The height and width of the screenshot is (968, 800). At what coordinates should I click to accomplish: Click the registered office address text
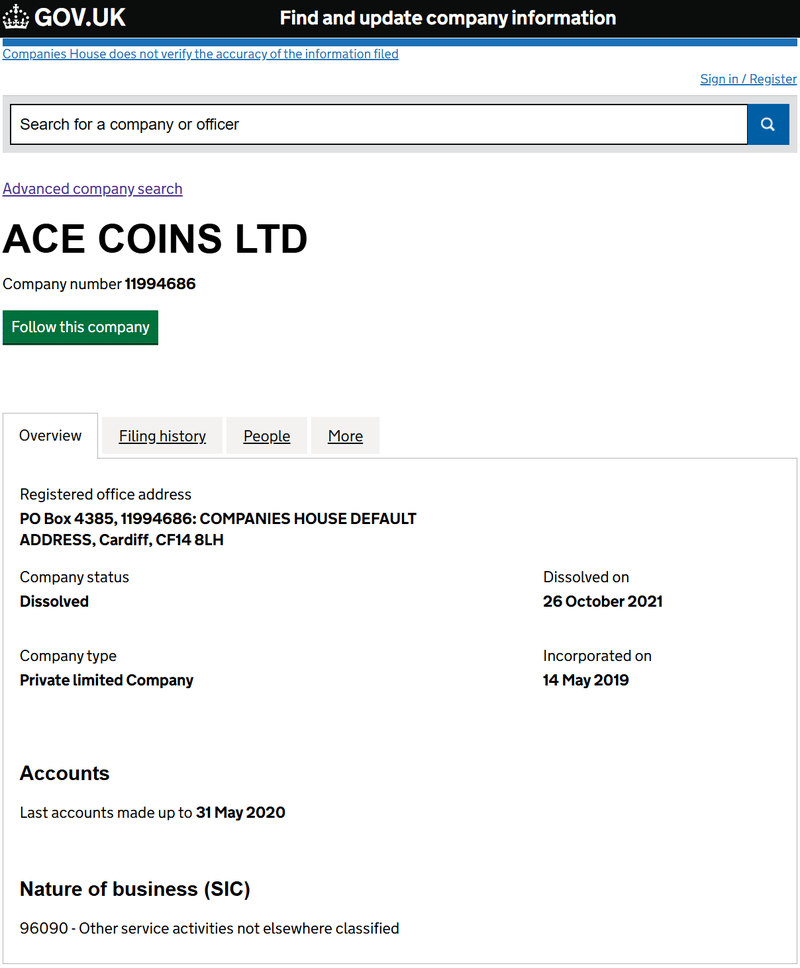[x=218, y=529]
